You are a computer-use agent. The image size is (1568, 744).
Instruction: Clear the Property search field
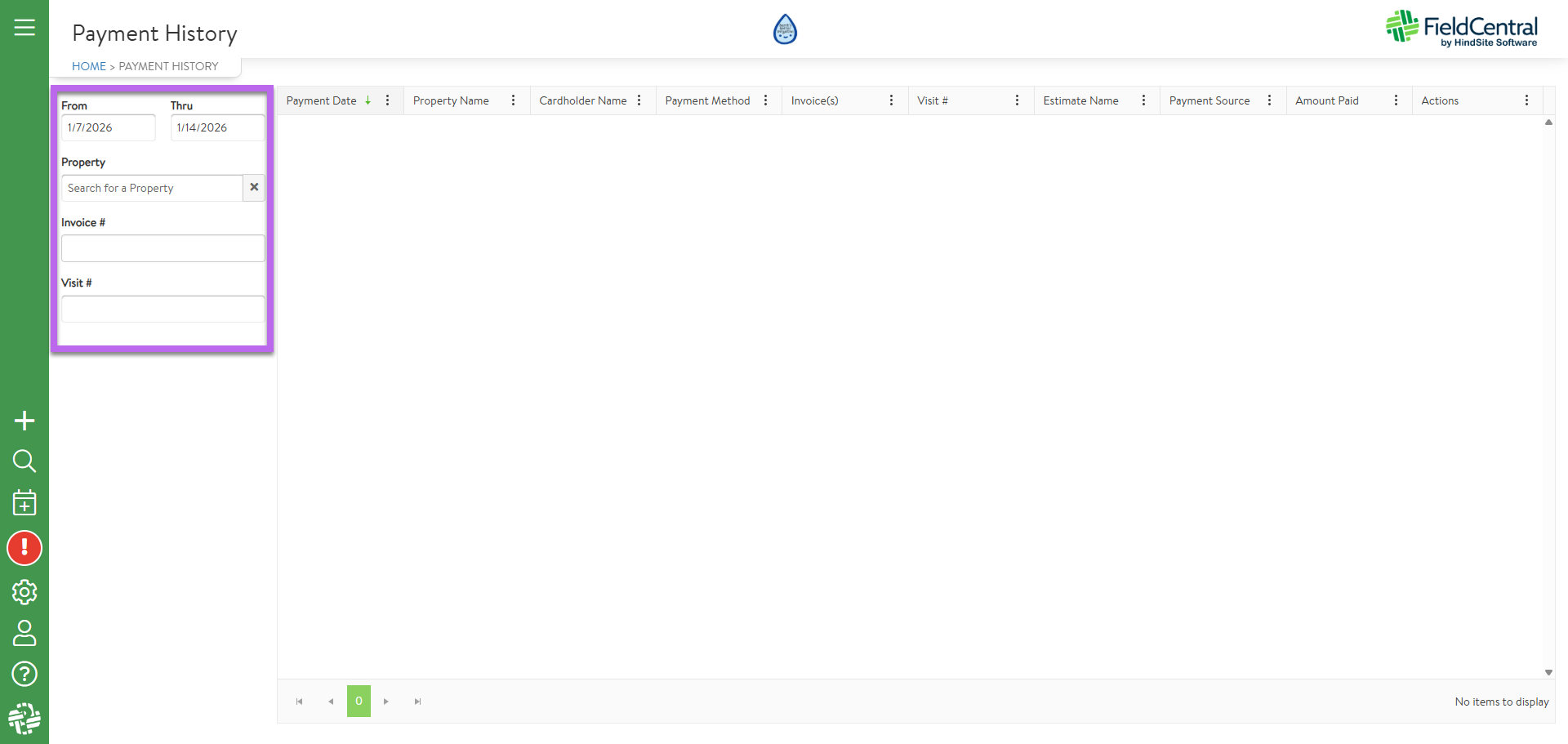click(x=254, y=188)
